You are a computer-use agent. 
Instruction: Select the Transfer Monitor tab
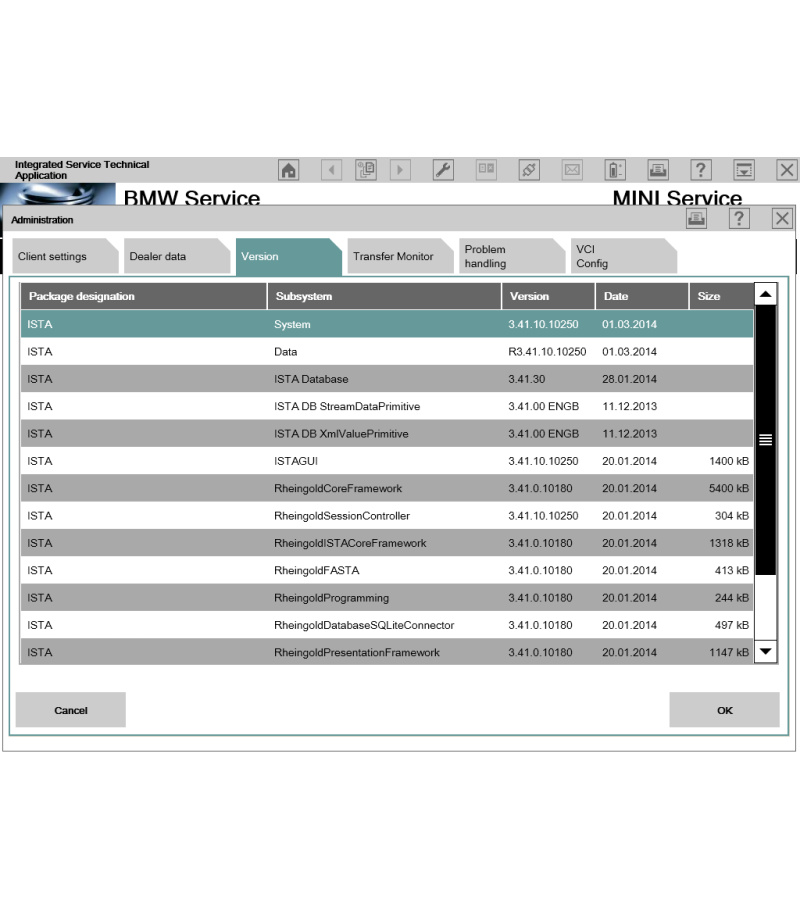tap(395, 257)
